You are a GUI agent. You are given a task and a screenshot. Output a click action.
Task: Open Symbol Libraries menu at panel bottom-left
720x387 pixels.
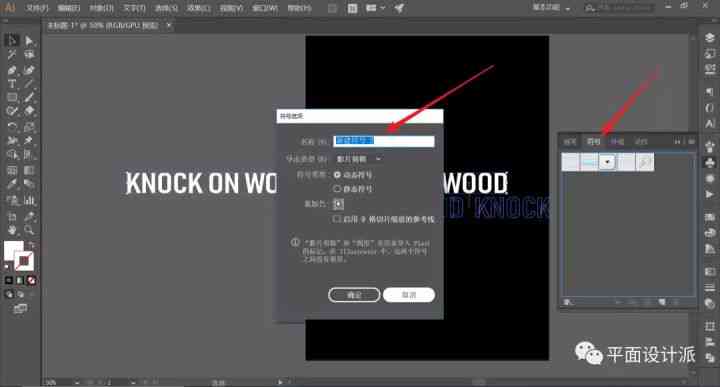(x=568, y=303)
